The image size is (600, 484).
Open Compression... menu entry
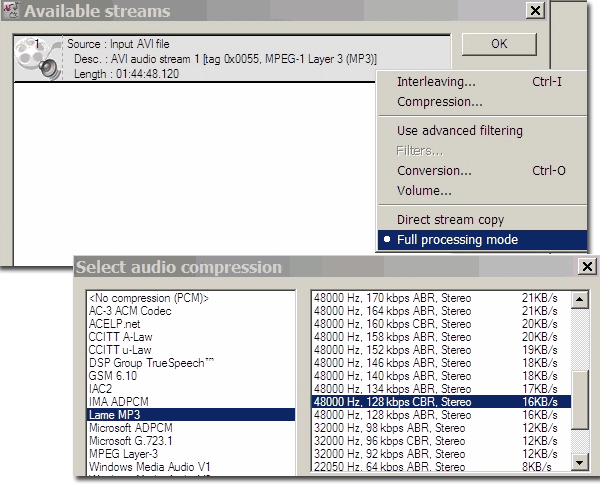click(482, 102)
